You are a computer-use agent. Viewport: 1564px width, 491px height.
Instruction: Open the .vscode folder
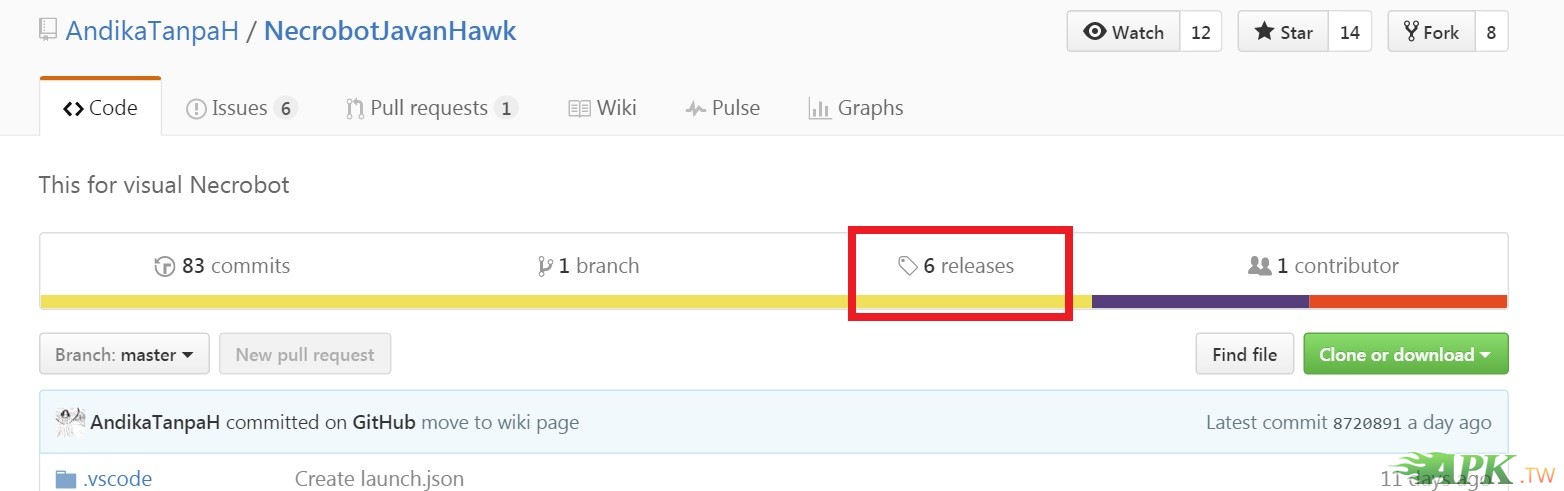(x=117, y=479)
